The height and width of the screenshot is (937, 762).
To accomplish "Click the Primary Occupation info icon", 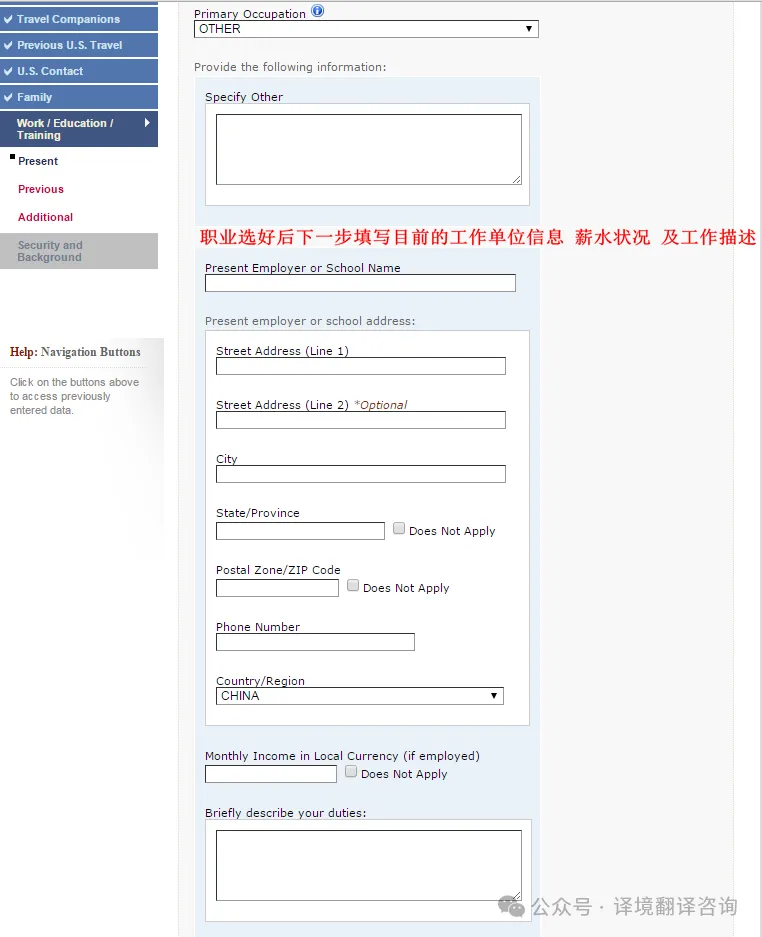I will [318, 11].
